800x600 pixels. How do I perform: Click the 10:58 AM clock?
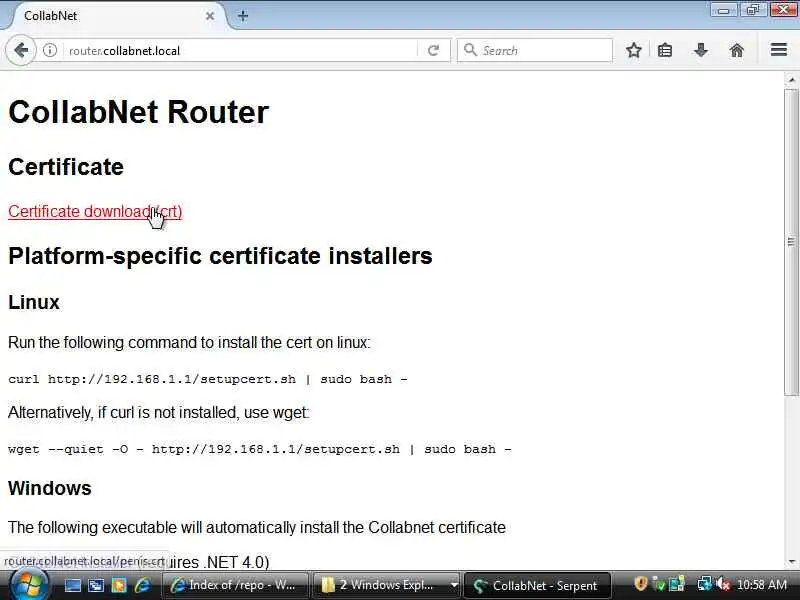(x=762, y=585)
